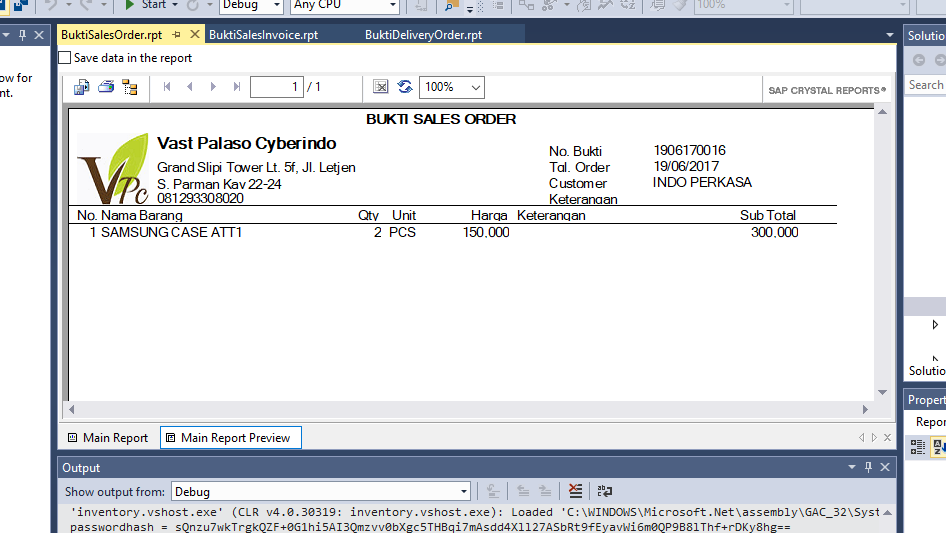
Task: Click Categorized icon in Properties pane
Action: tap(918, 447)
